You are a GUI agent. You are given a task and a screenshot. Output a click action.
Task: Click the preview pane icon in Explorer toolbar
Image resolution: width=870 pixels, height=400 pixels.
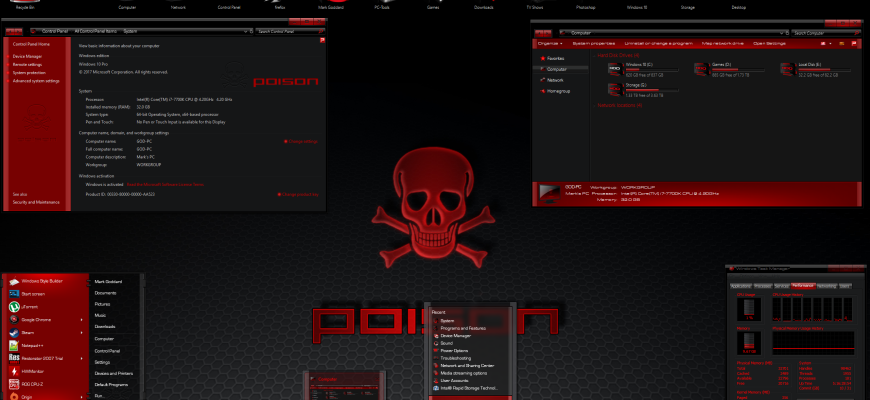(x=842, y=43)
